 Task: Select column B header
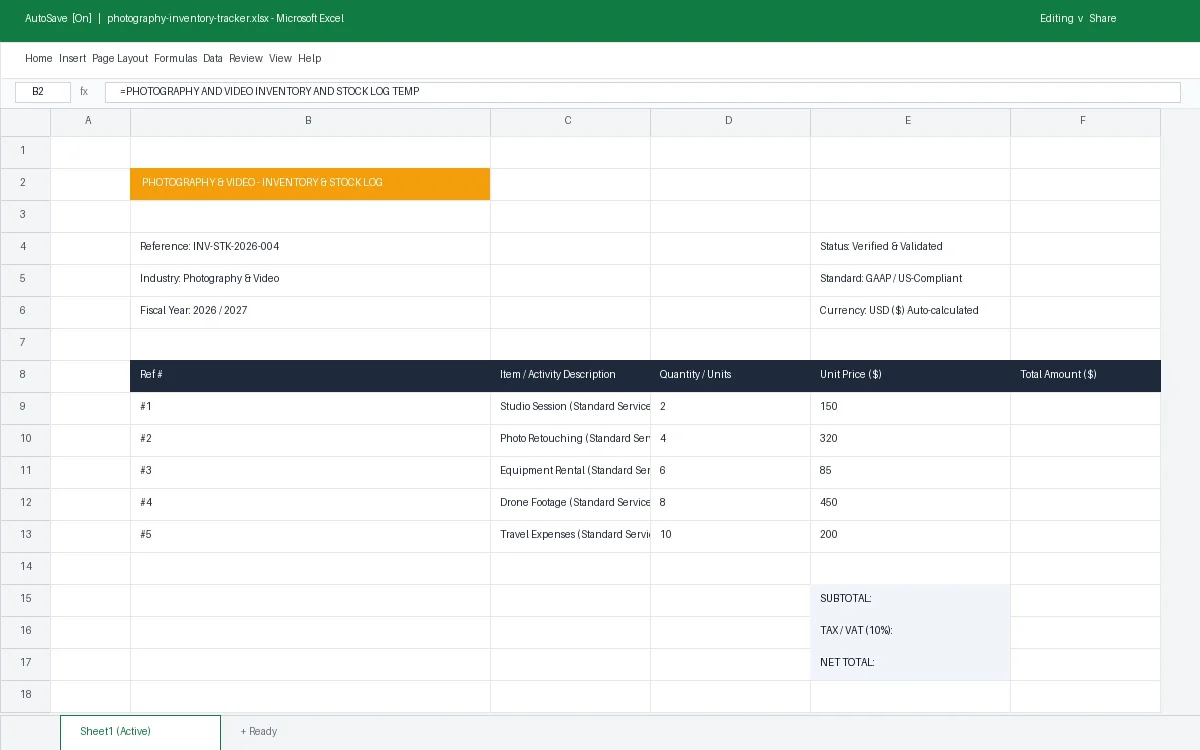click(x=310, y=121)
